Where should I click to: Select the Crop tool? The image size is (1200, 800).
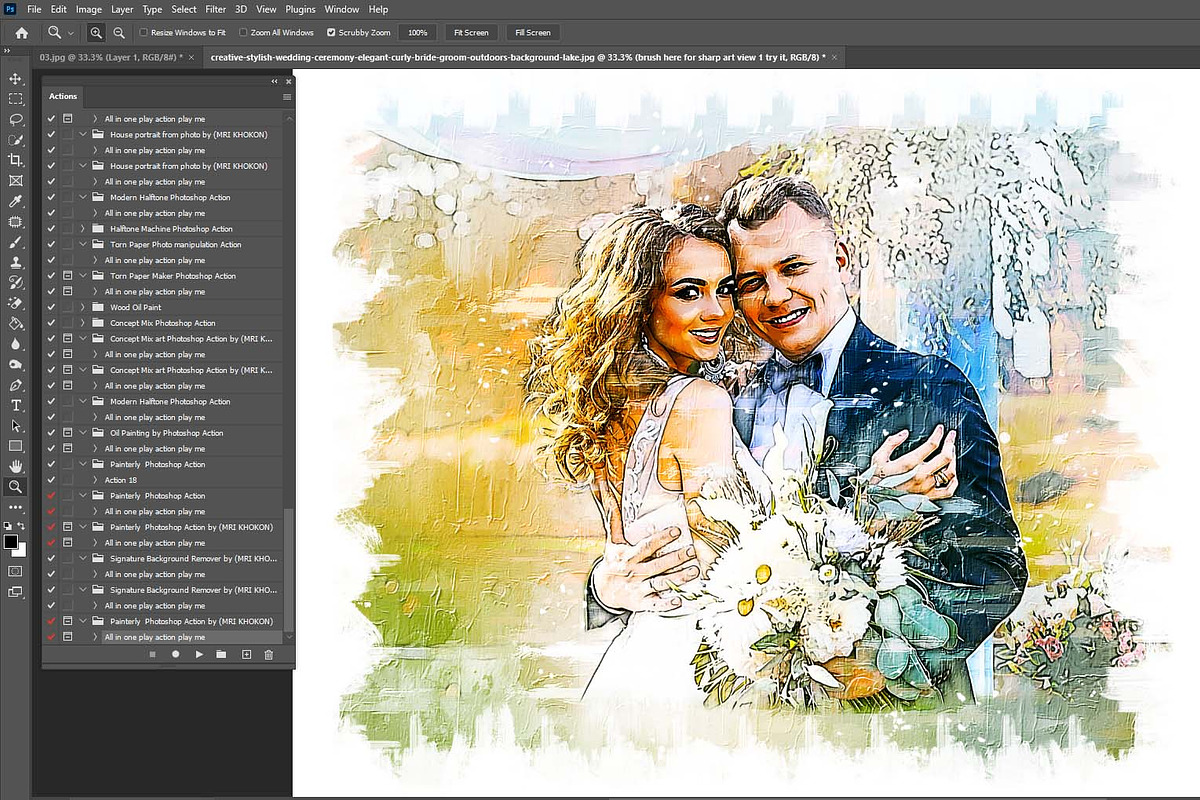point(15,160)
